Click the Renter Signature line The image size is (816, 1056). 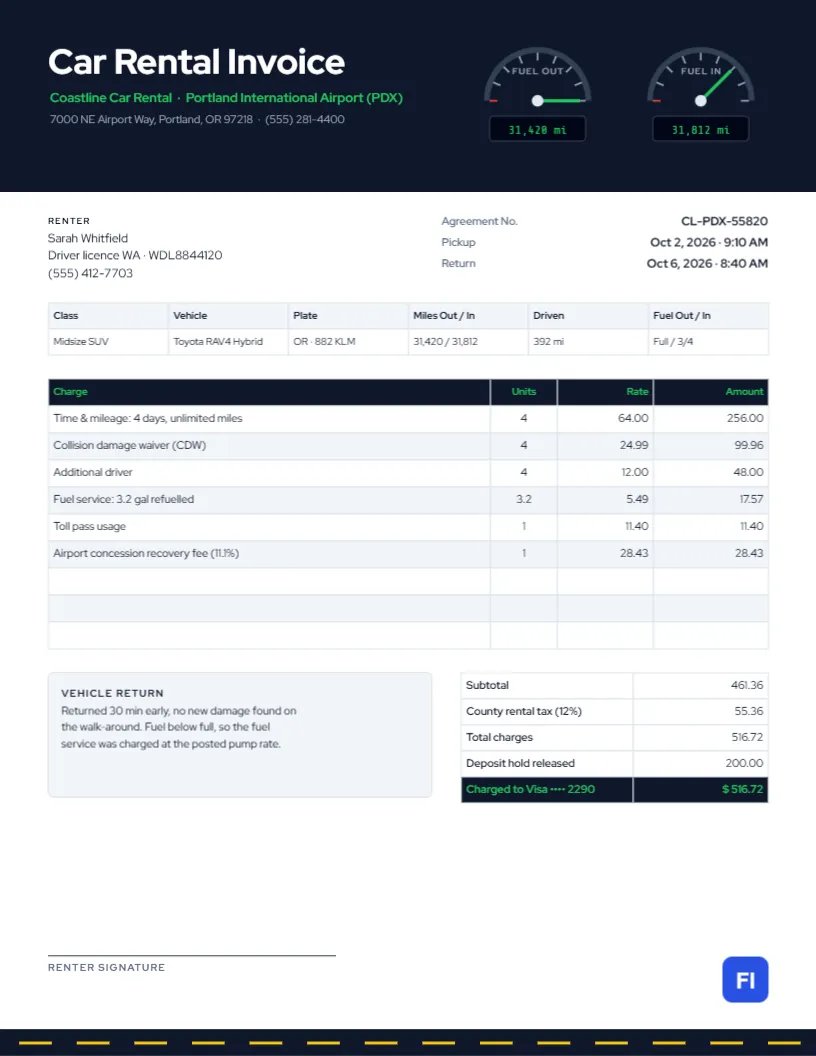point(192,955)
